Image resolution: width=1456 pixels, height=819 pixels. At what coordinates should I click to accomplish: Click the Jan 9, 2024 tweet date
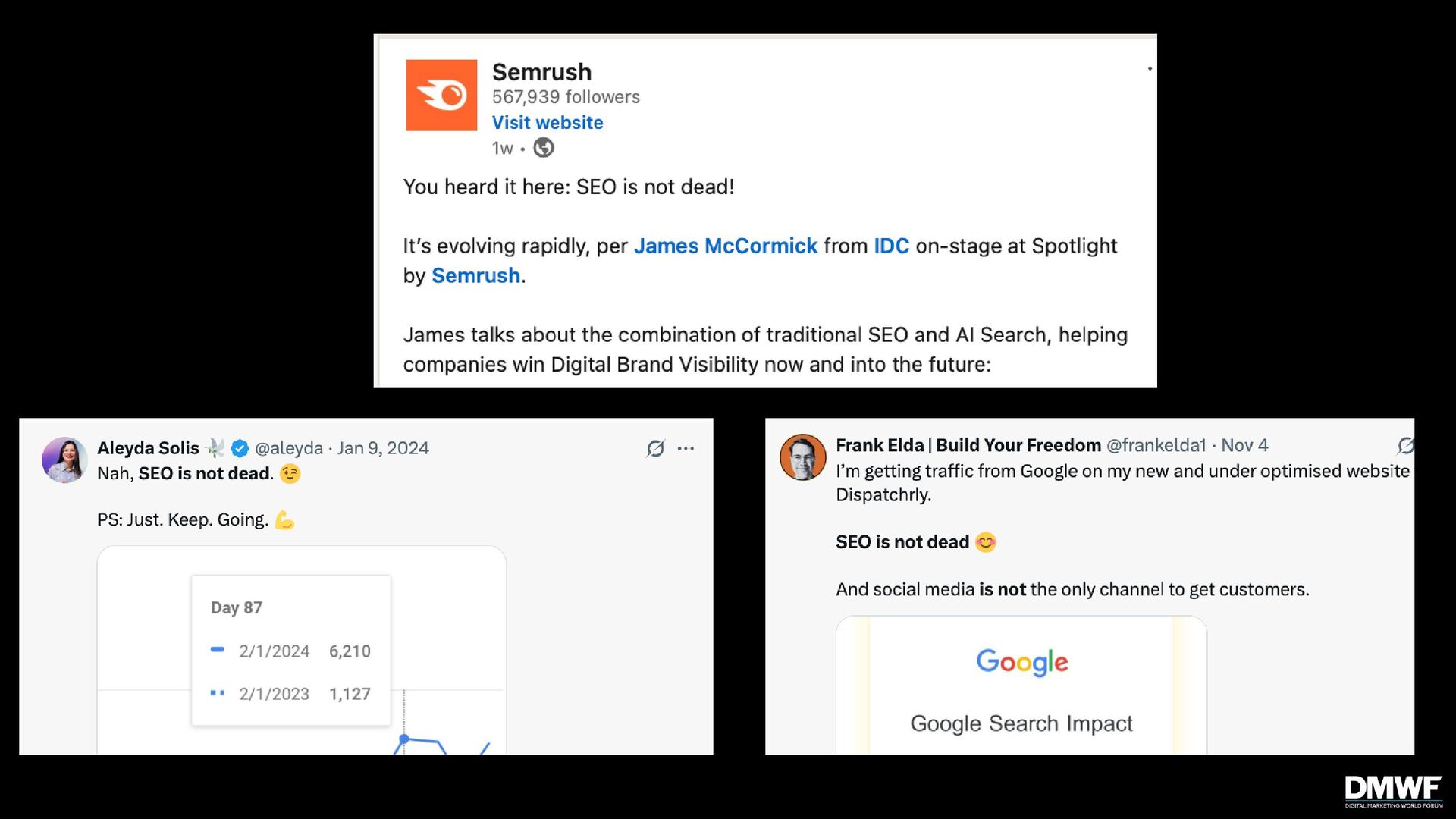[x=383, y=449]
